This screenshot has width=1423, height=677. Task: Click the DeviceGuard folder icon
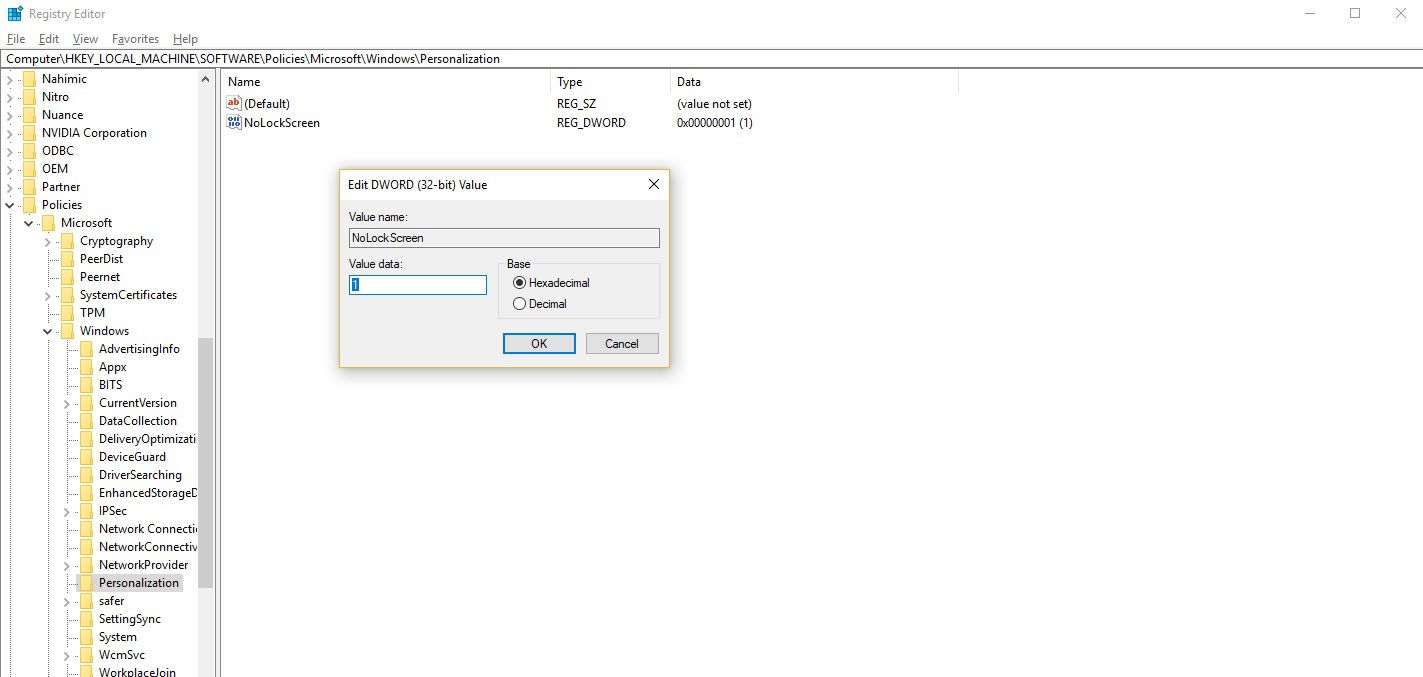tap(86, 457)
